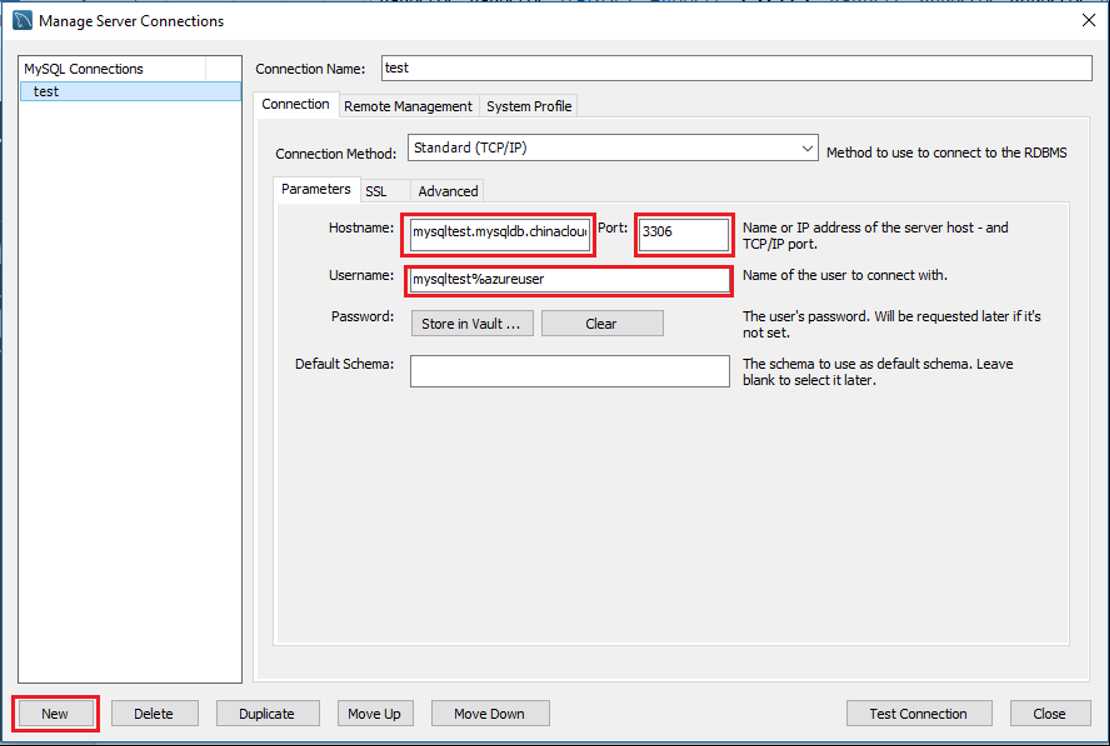Select the 'test' connection in the list
Image resolution: width=1110 pixels, height=746 pixels.
pyautogui.click(x=130, y=91)
